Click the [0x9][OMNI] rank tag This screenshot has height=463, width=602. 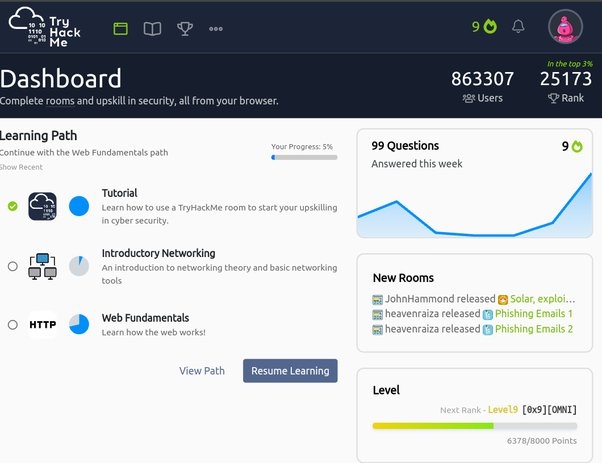[549, 410]
